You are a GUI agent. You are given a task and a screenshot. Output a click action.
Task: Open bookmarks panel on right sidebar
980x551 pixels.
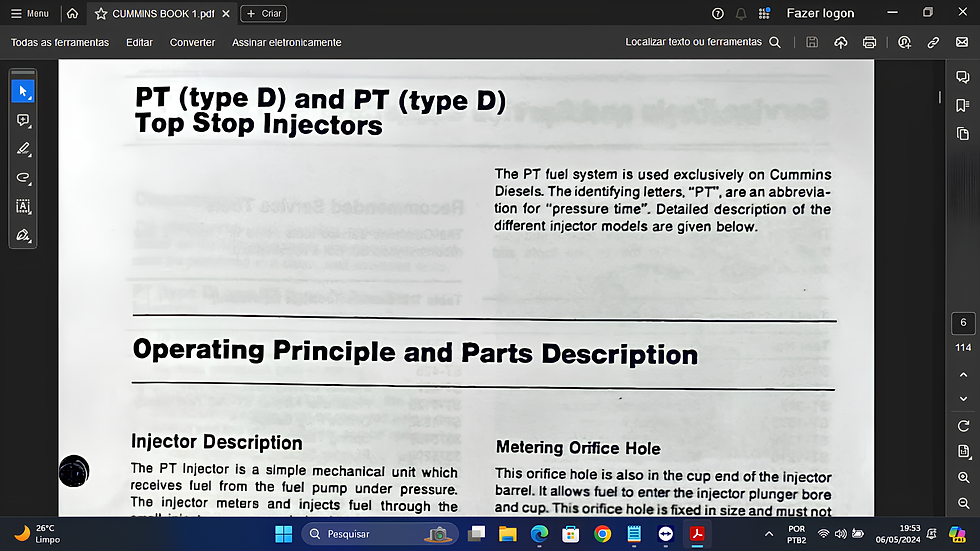click(x=962, y=105)
